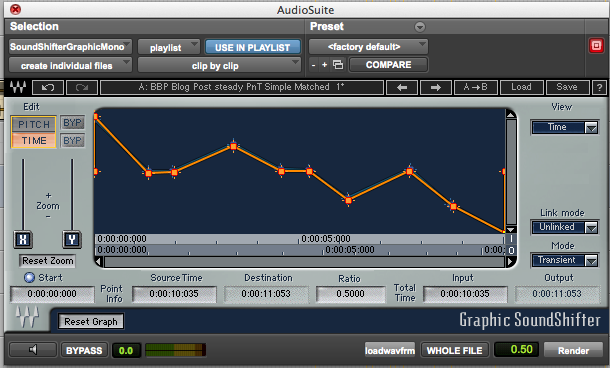Select the lowest middle graph breakpoint
The height and width of the screenshot is (368, 610).
tap(348, 200)
